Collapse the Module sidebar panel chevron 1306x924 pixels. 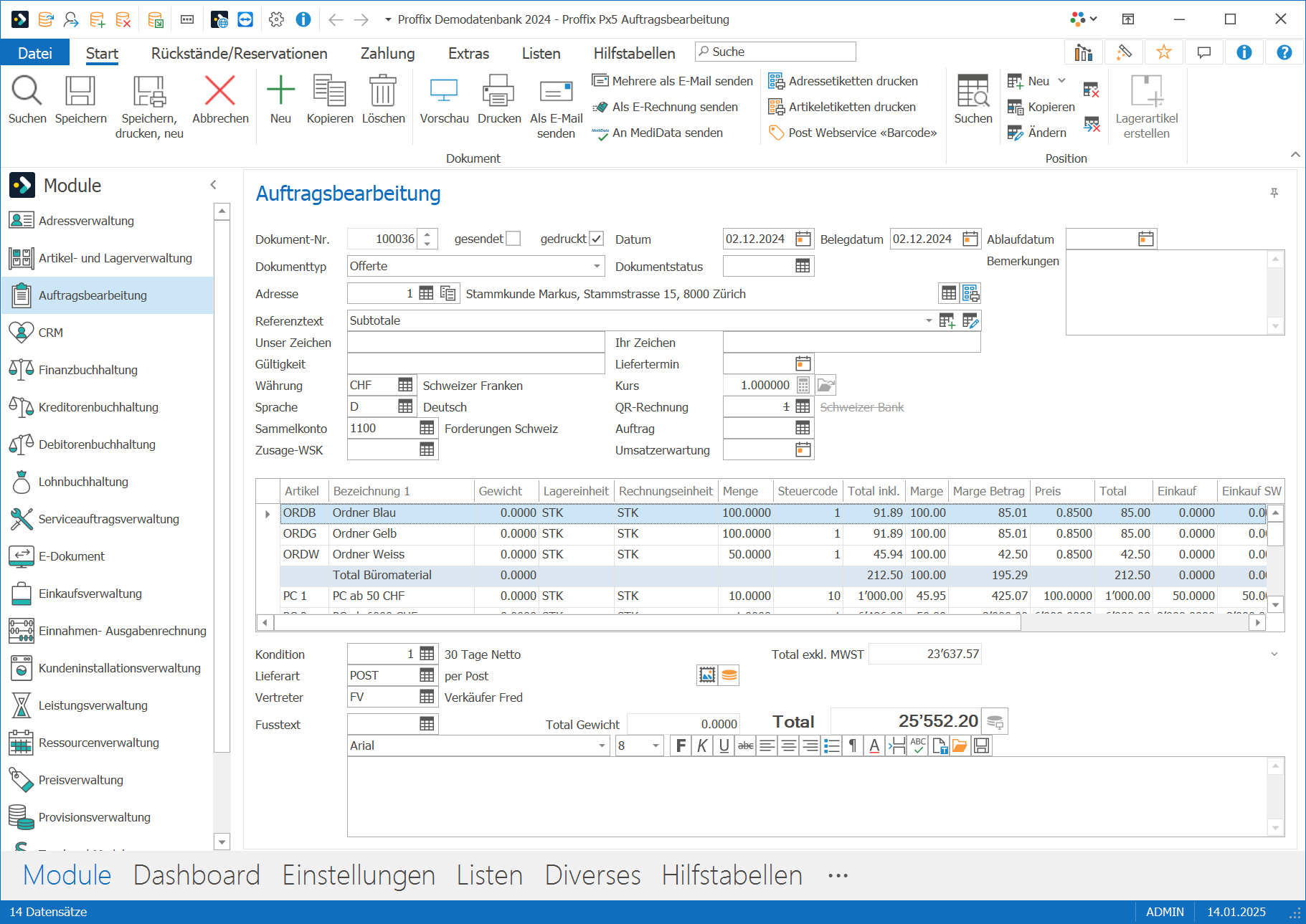(x=213, y=185)
